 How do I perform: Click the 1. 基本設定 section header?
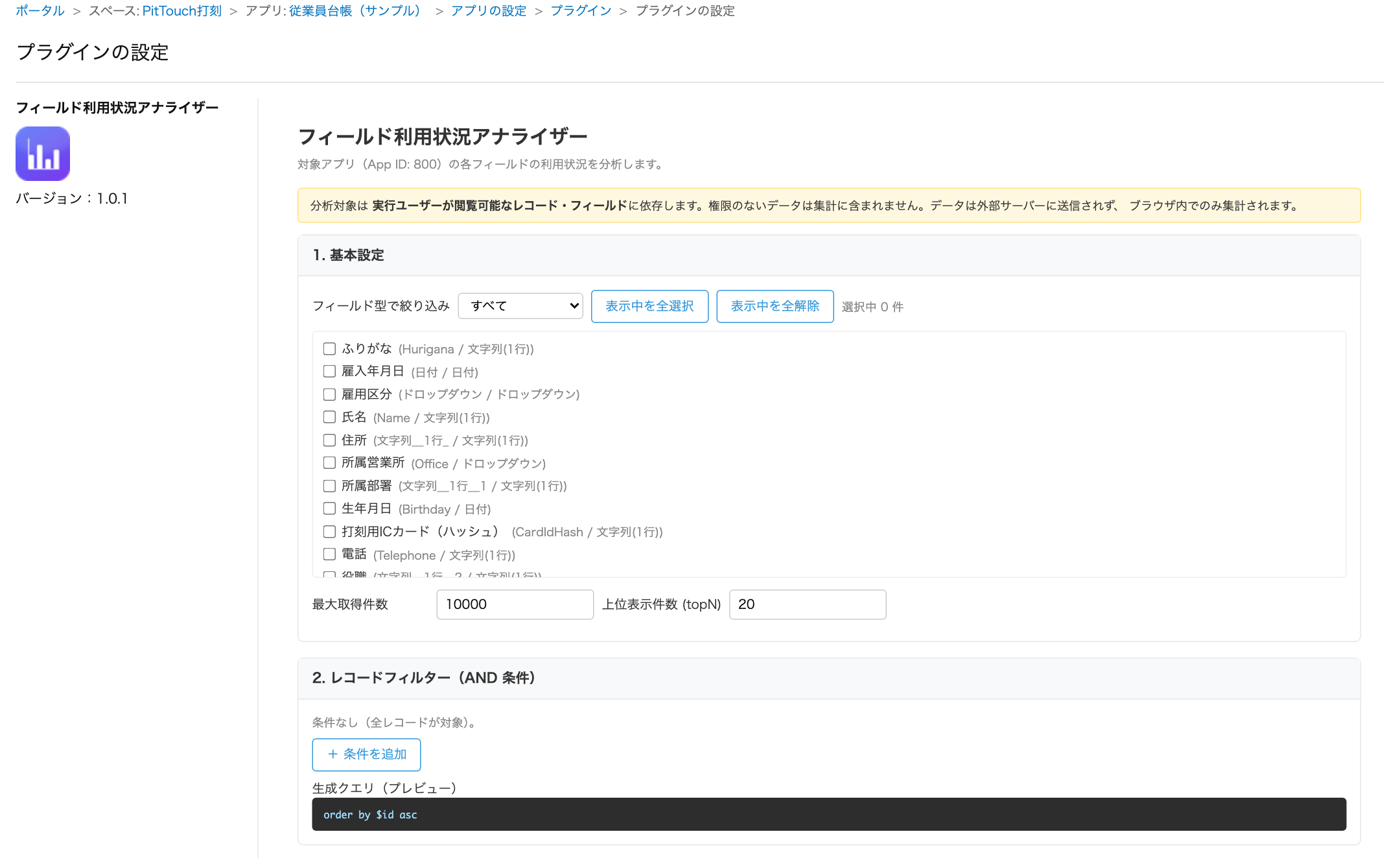click(x=829, y=256)
